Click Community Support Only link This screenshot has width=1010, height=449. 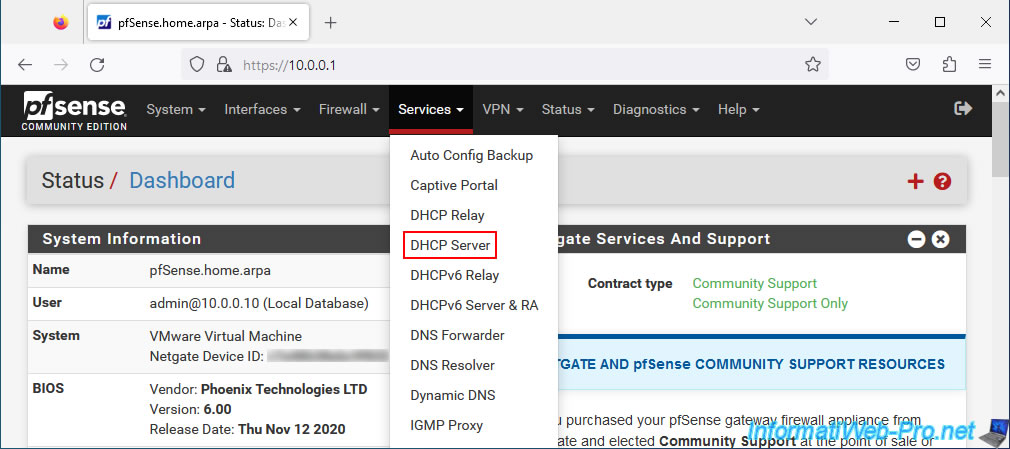point(770,303)
